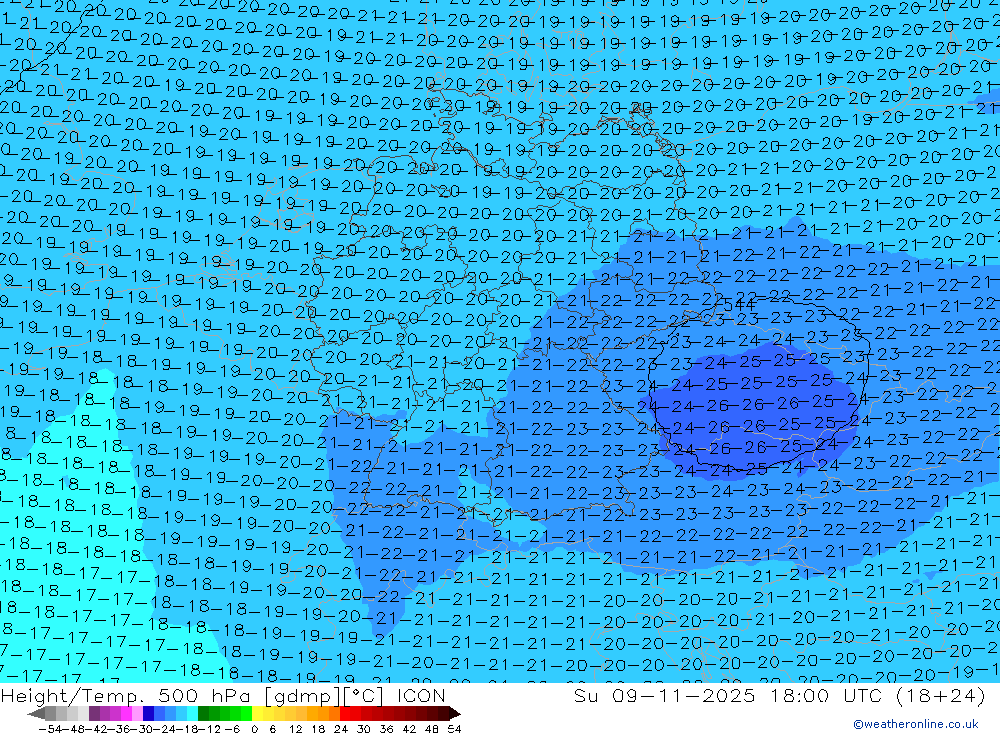The image size is (1000, 733).
Task: Click the '-48' legend value
Action: 74,729
